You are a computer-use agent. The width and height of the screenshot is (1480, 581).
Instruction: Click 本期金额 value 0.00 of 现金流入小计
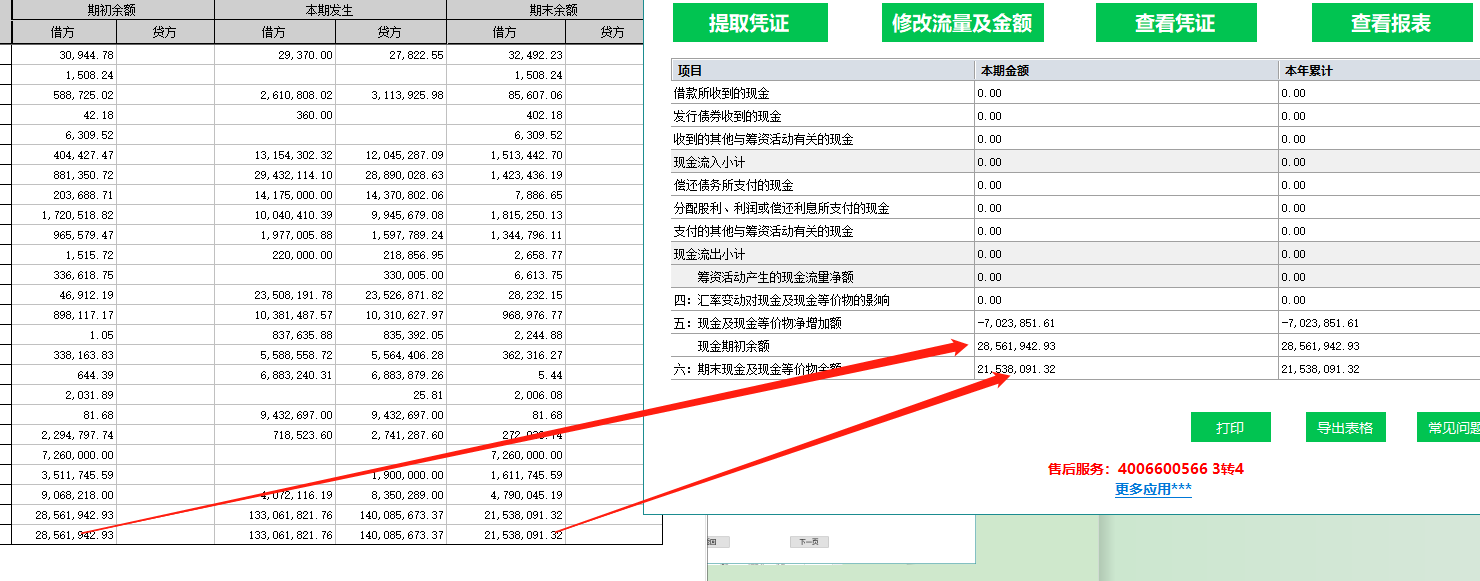[x=990, y=162]
